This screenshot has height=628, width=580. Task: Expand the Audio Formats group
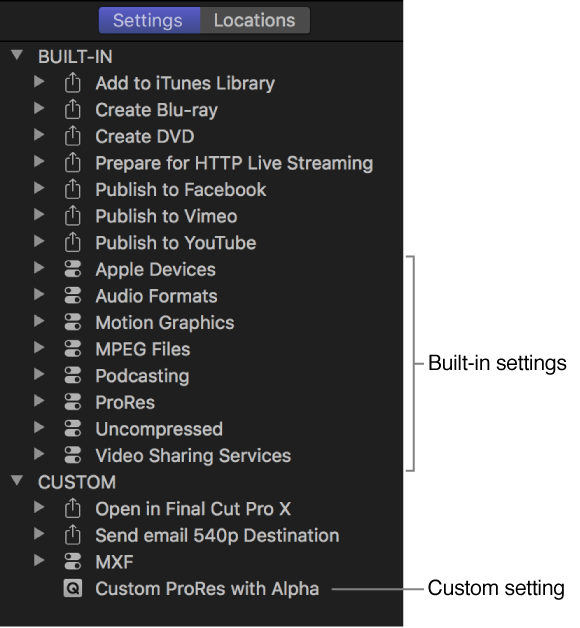pyautogui.click(x=39, y=294)
